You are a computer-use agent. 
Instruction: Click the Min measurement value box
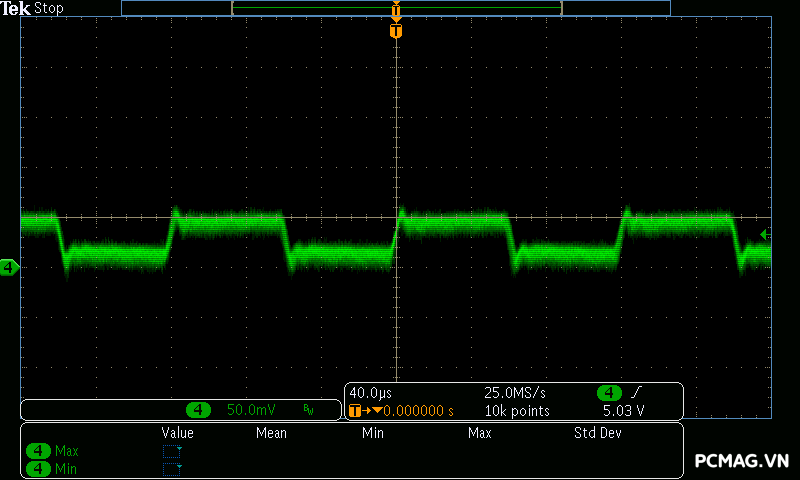173,468
